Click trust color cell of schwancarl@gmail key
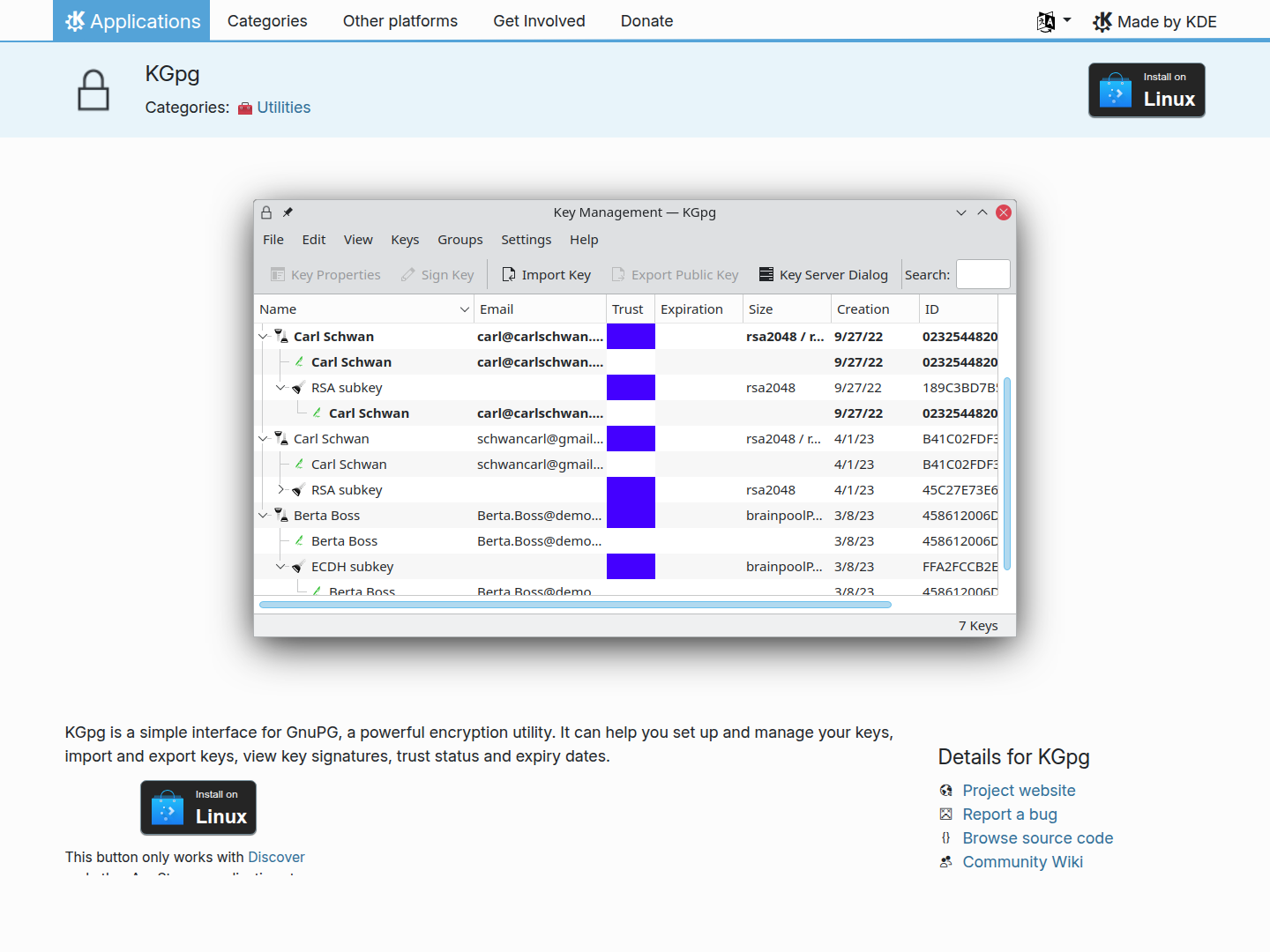1270x952 pixels. click(x=631, y=439)
